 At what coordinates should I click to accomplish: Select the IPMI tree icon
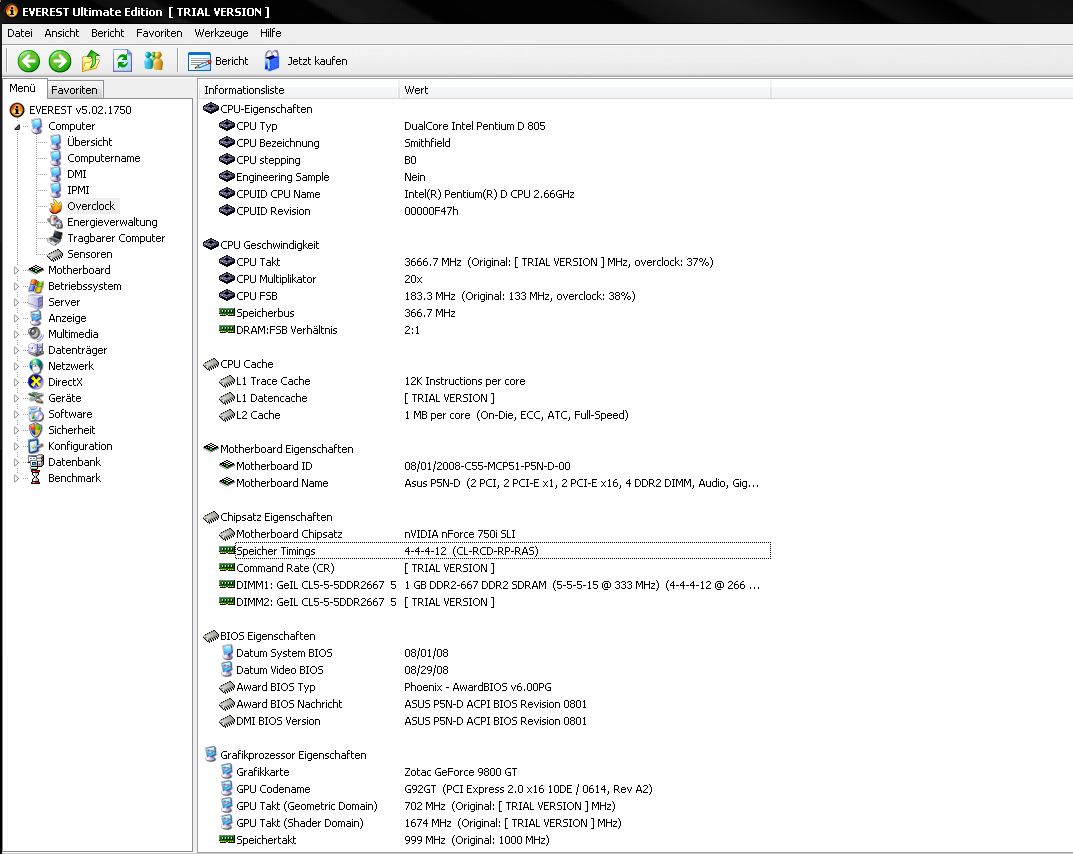tap(55, 190)
